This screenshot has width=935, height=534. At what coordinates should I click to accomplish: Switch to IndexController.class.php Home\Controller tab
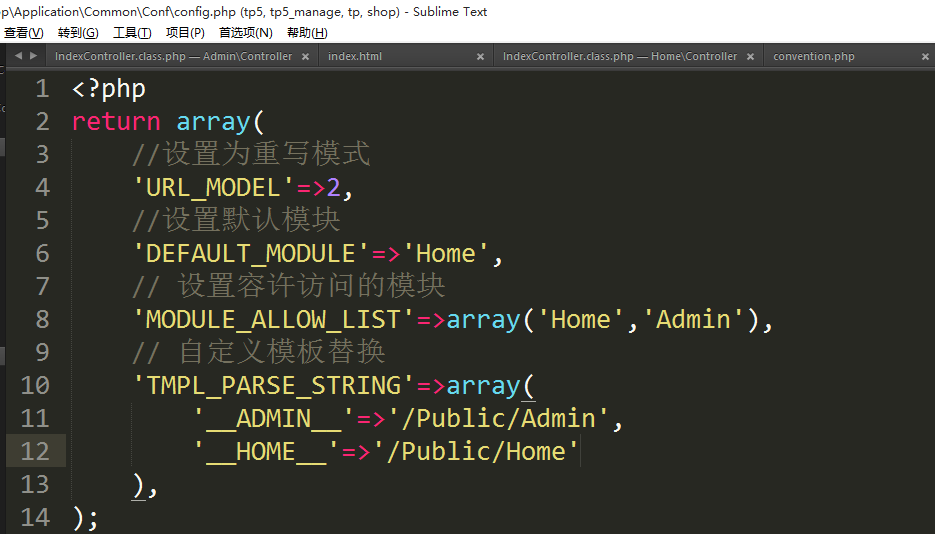pos(619,56)
